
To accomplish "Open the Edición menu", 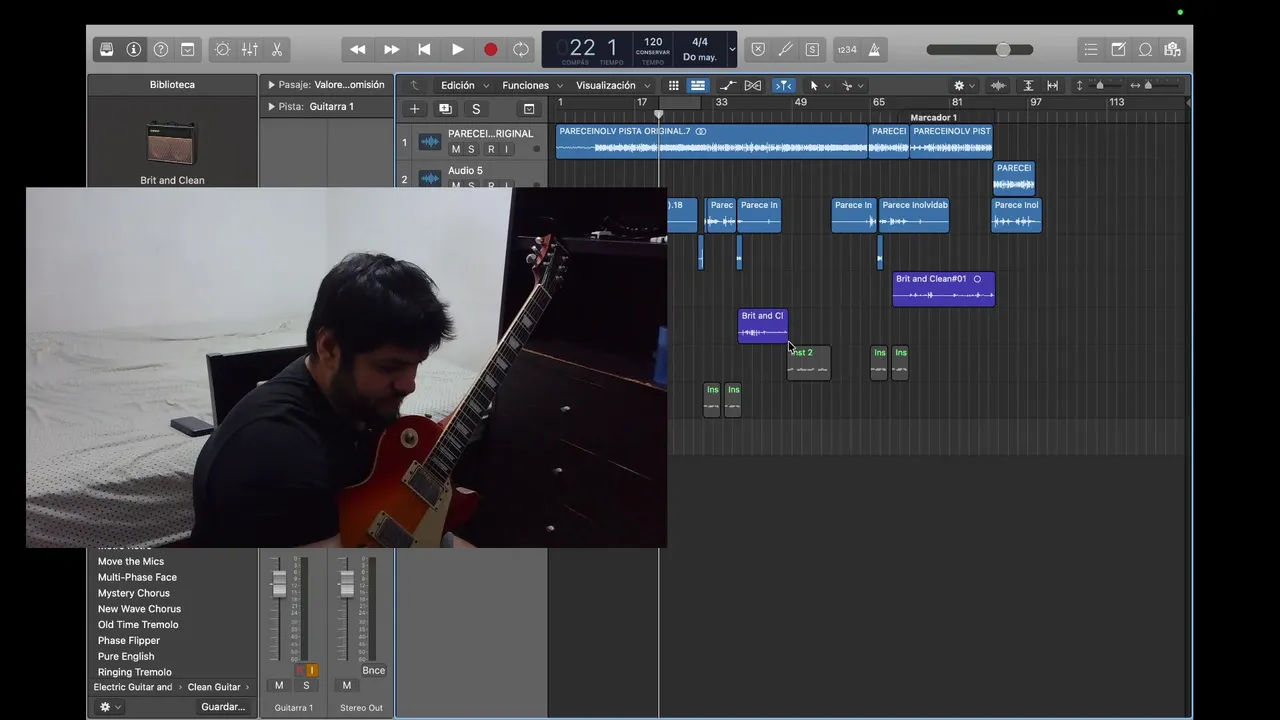I will [x=465, y=85].
